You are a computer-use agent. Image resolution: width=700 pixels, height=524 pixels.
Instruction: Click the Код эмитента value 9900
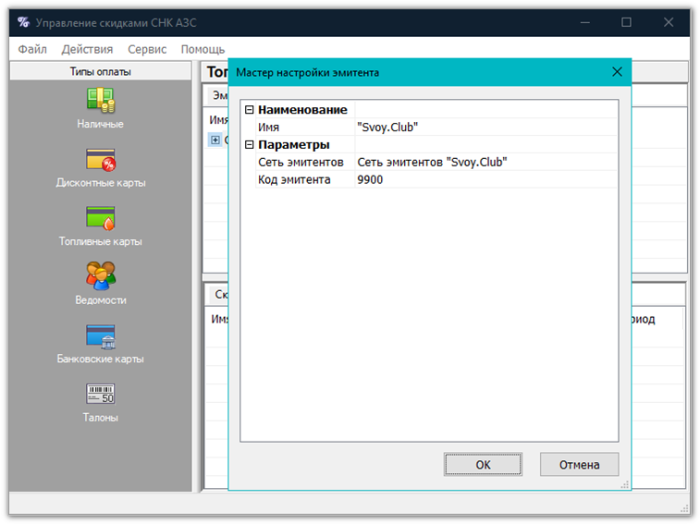[x=488, y=180]
